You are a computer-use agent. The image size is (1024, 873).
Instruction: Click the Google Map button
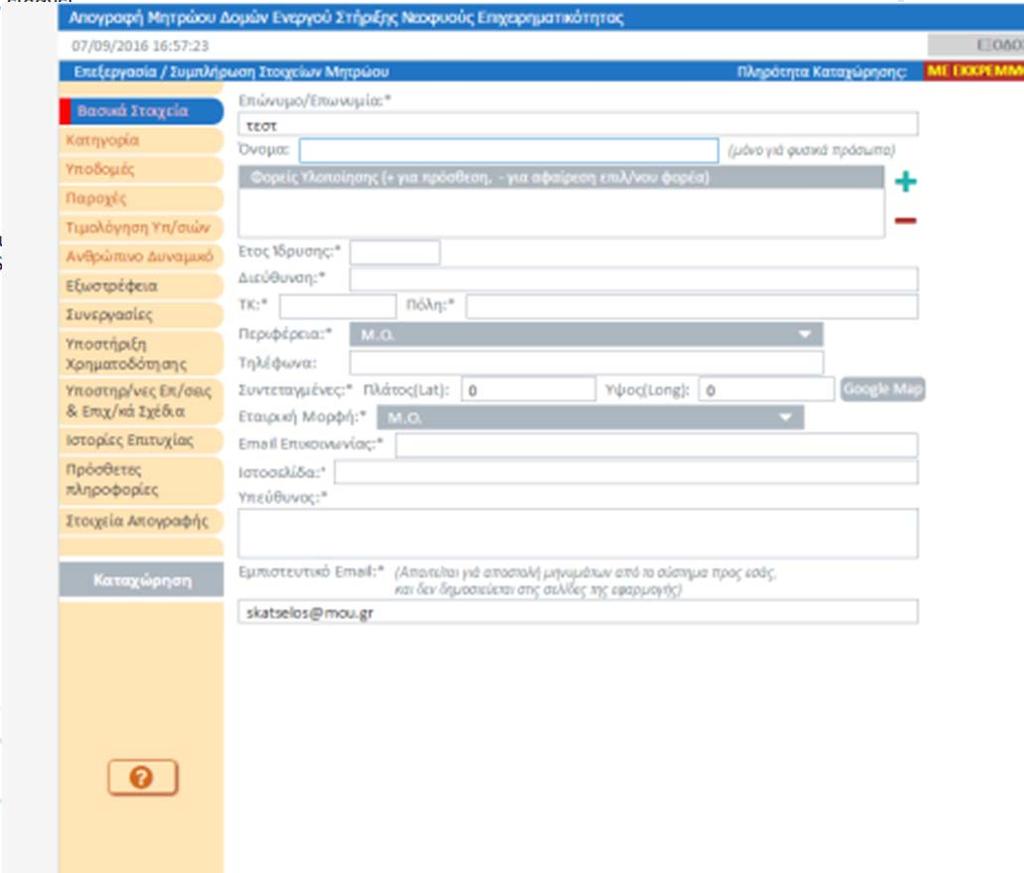point(882,389)
